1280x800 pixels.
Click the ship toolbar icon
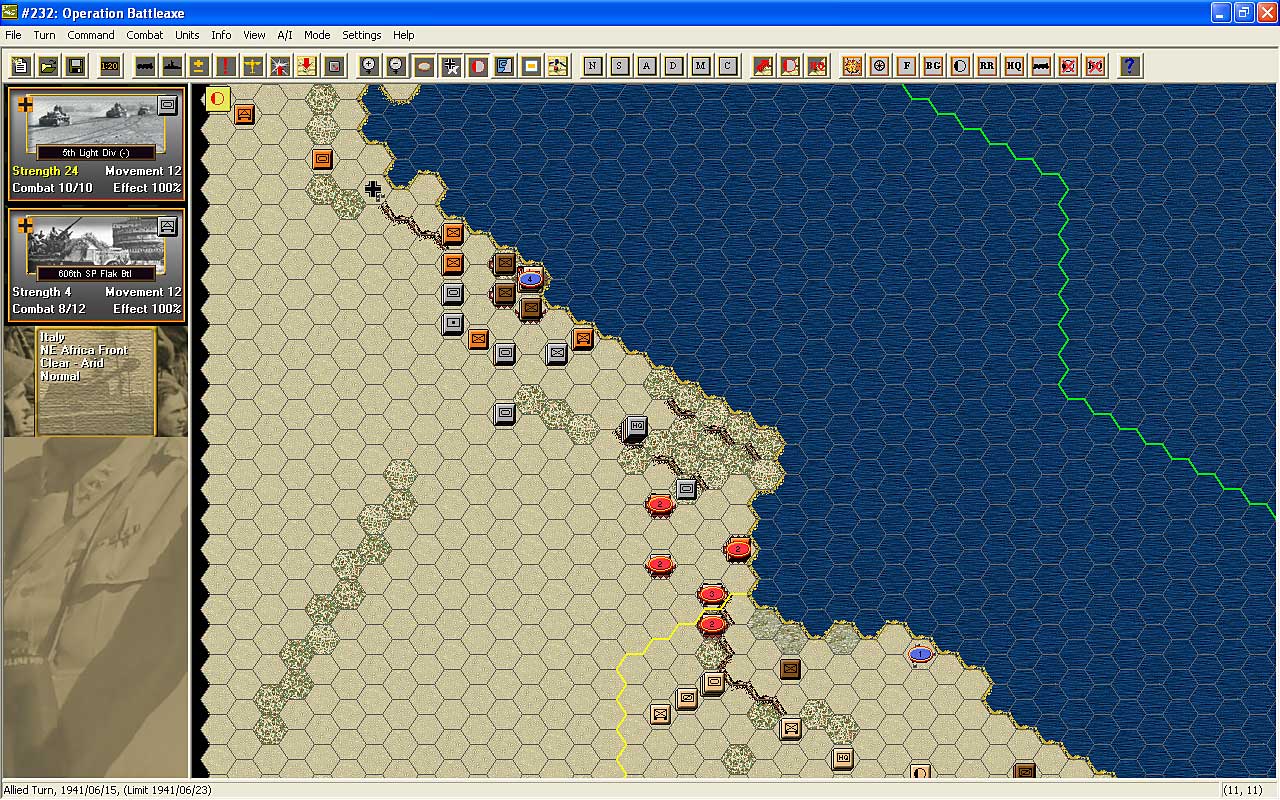tap(172, 66)
